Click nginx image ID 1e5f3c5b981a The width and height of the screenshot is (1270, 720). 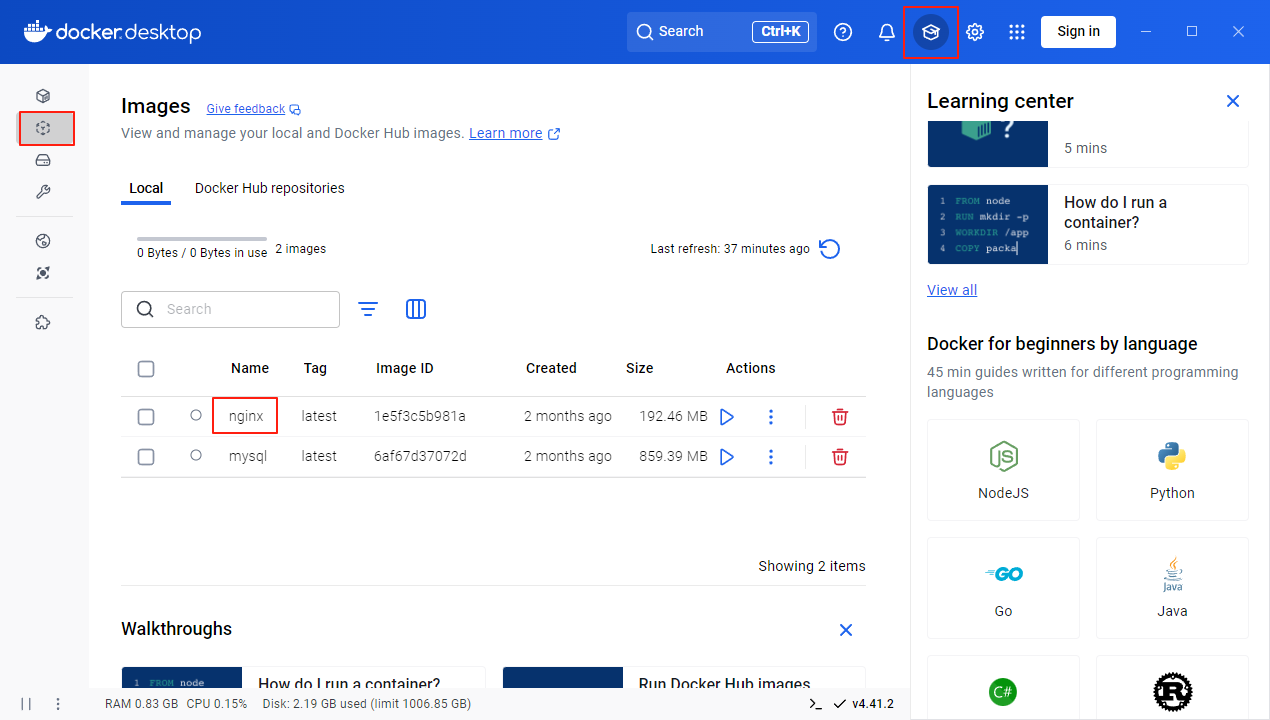point(420,416)
